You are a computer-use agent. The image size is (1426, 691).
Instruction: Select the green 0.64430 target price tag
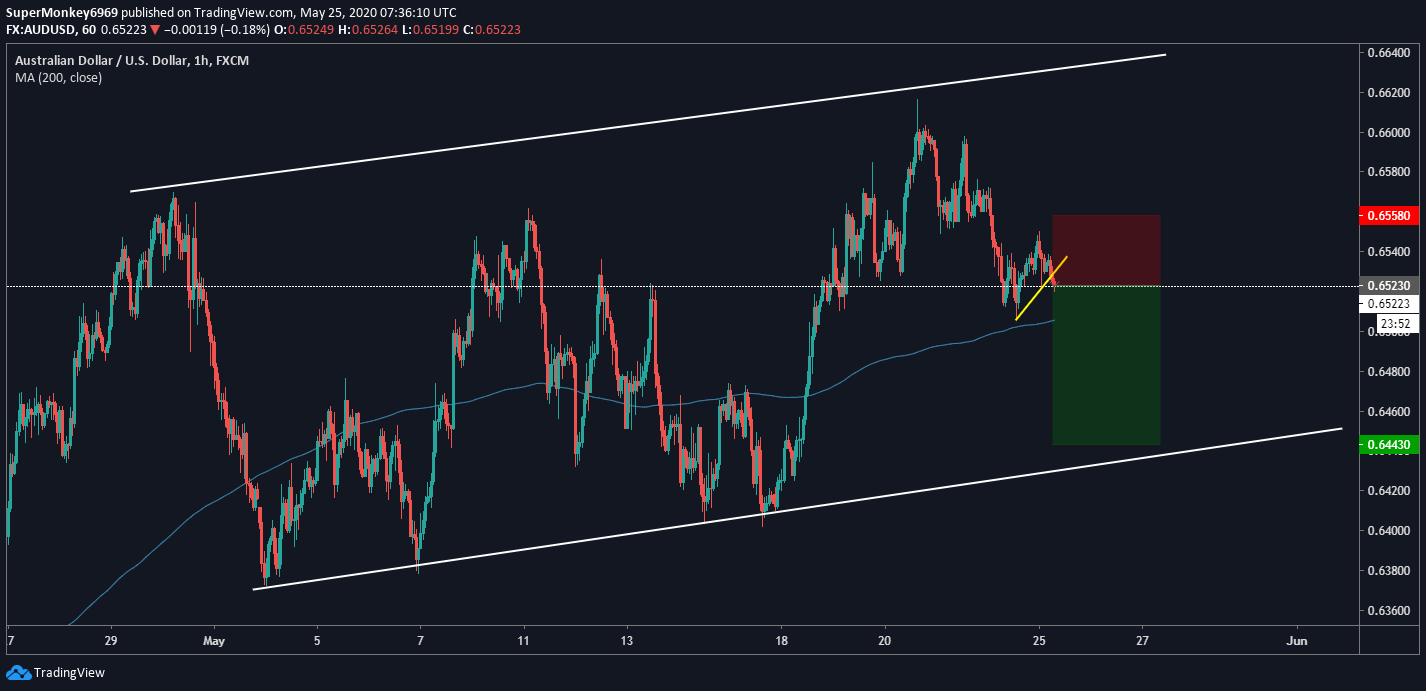[x=1388, y=445]
